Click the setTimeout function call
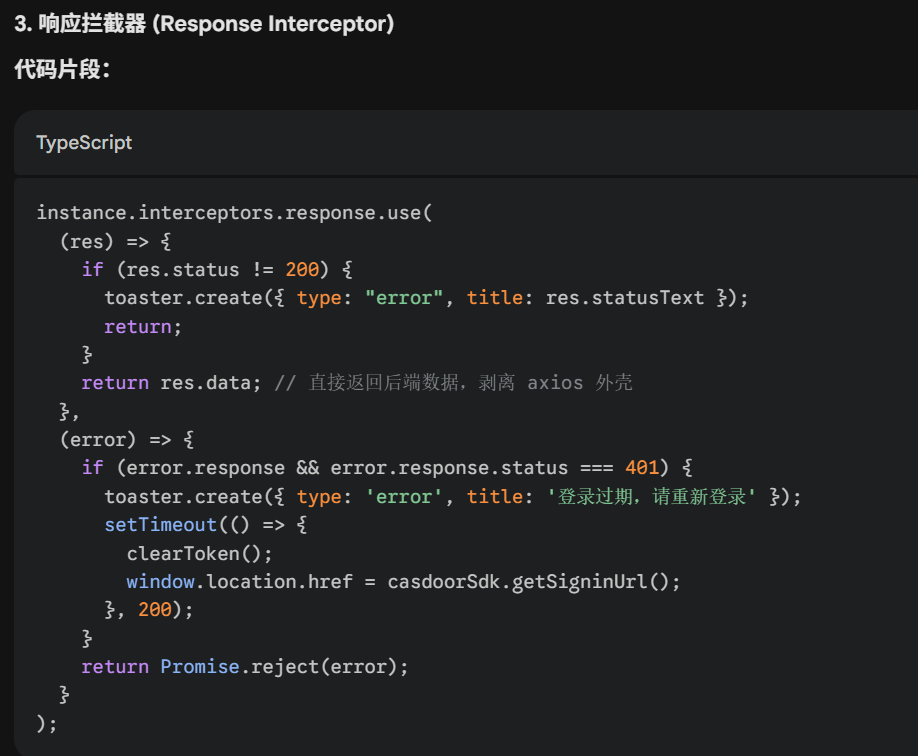Image resolution: width=918 pixels, height=756 pixels. pos(160,525)
